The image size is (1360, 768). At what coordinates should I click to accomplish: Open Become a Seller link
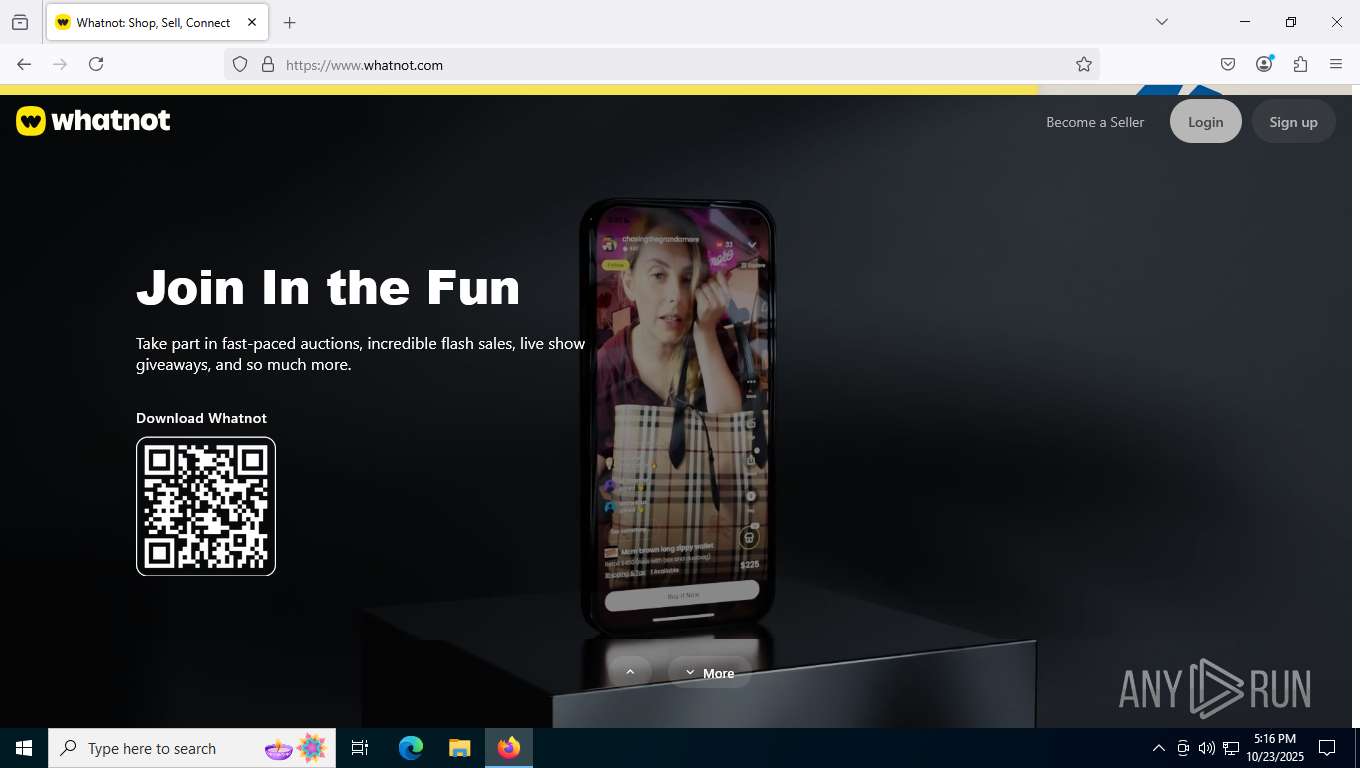coord(1095,122)
